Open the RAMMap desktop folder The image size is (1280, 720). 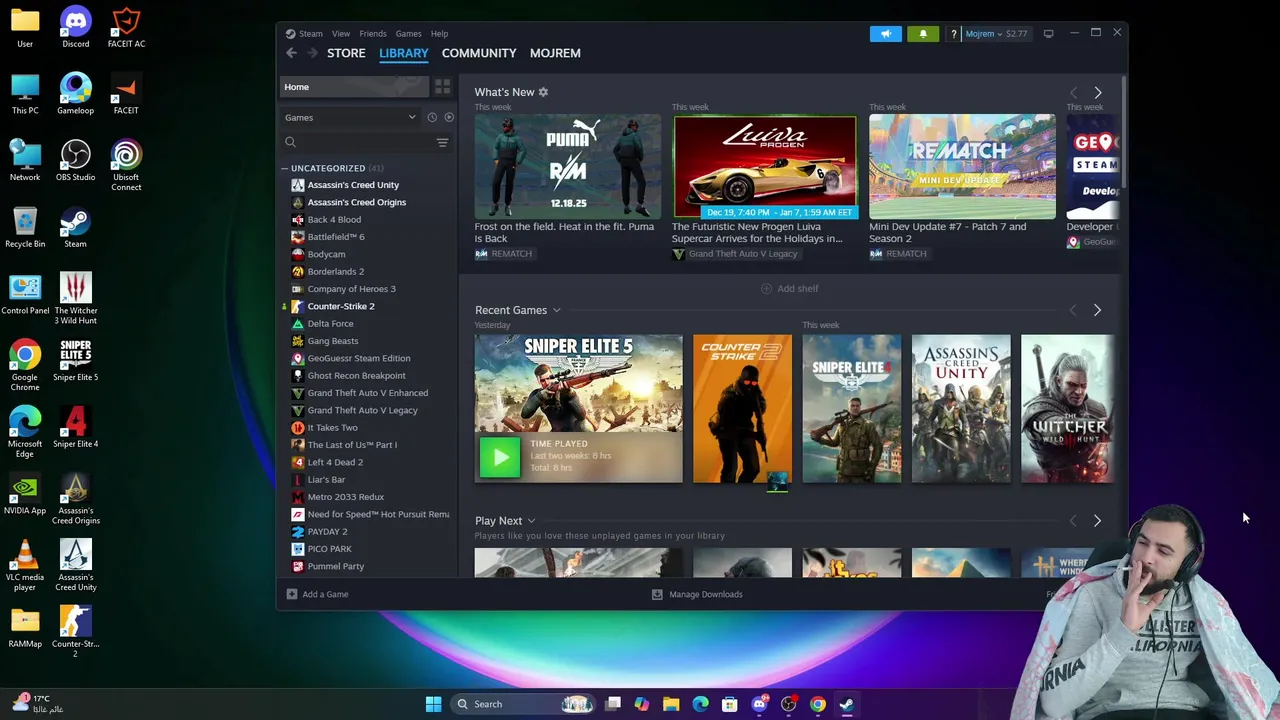[25, 627]
